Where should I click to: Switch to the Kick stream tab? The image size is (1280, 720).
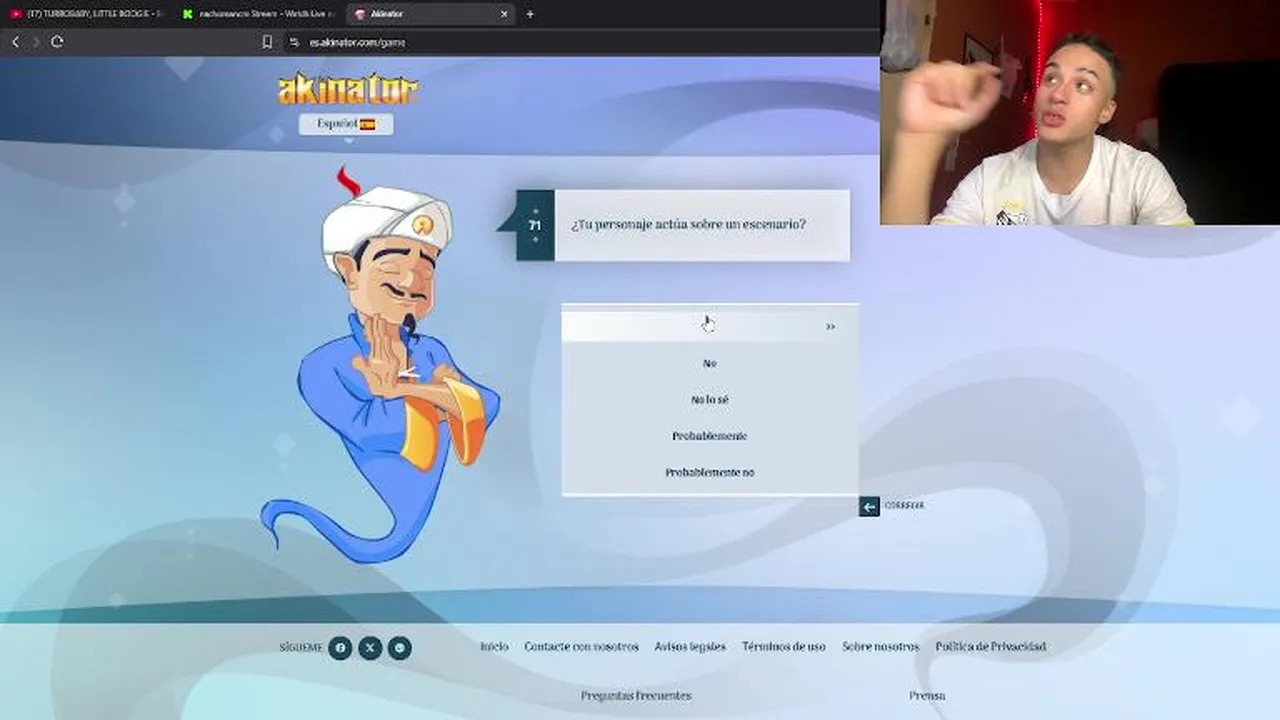258,14
